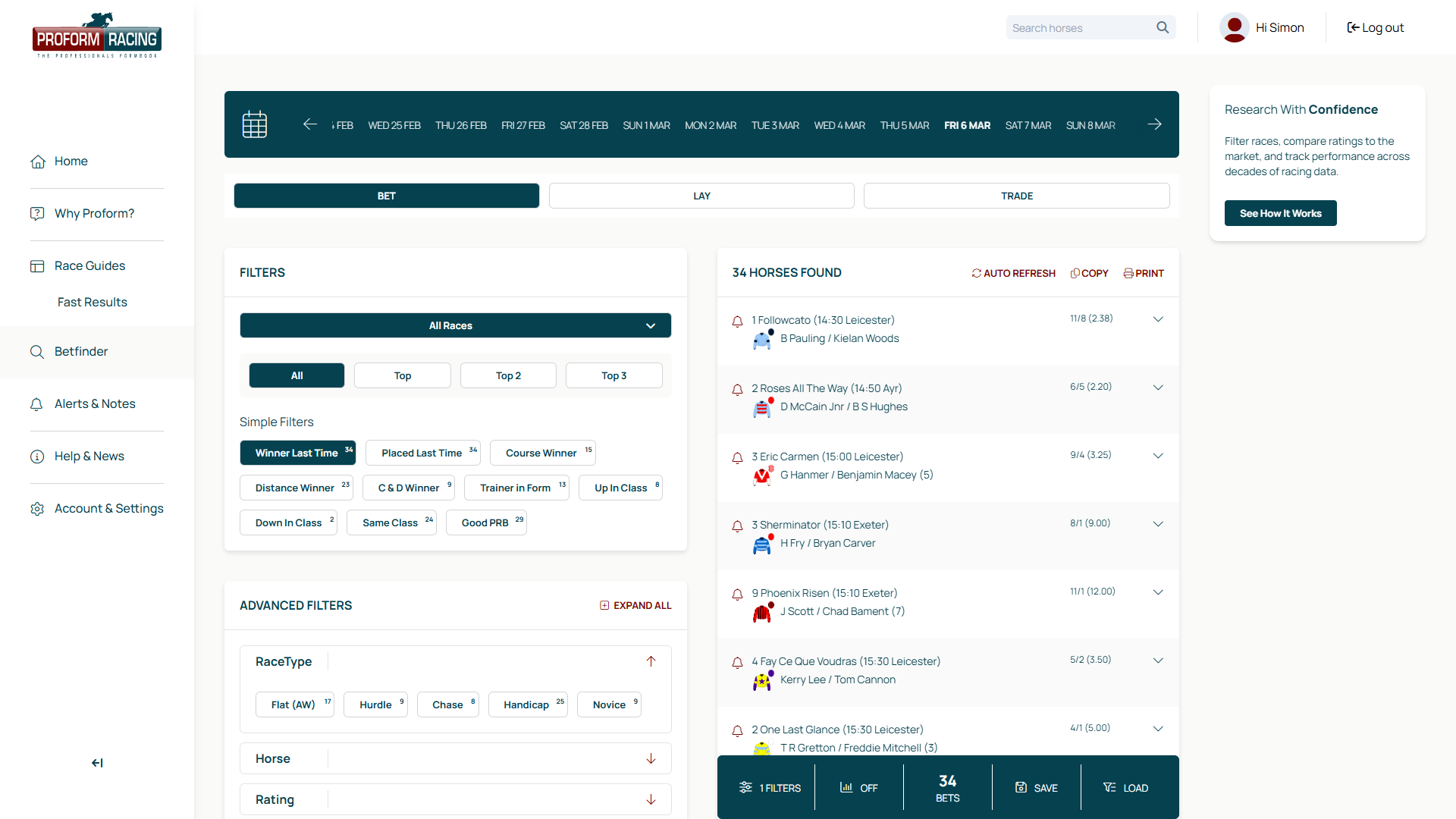
Task: Set alert bell for Sherminator
Action: point(737,526)
